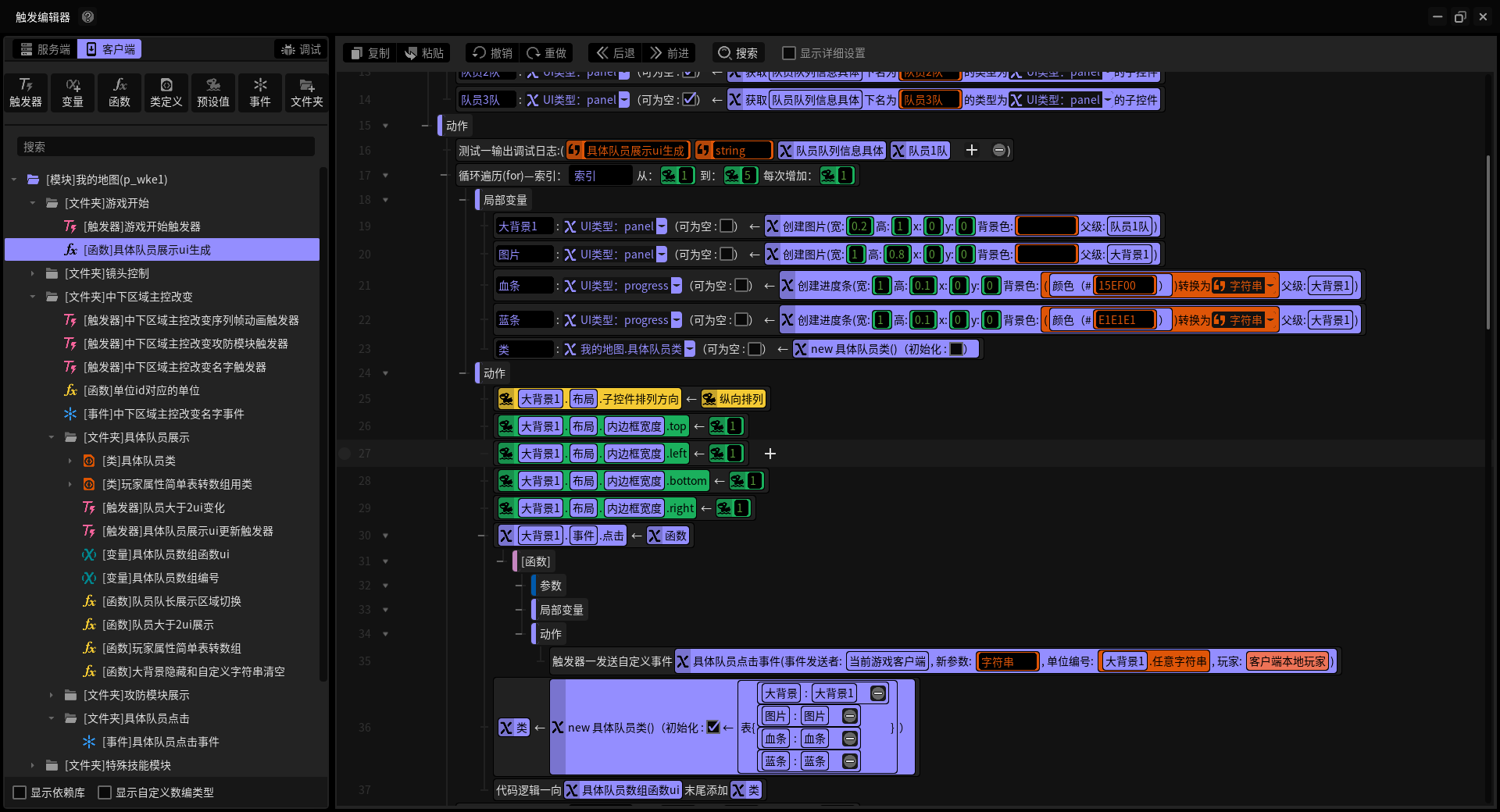Toggle 可为空 checkbox on 大背景1 row

pyautogui.click(x=727, y=226)
